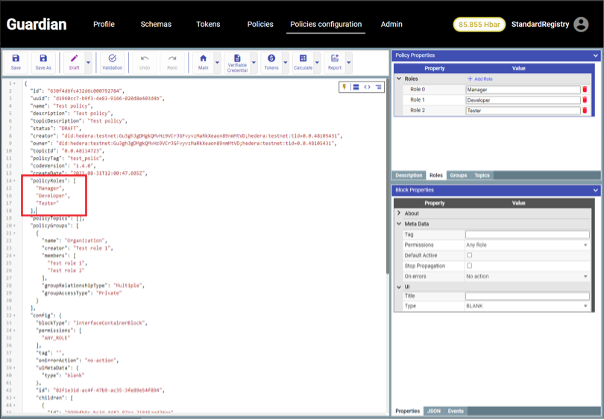Run policy Validation from the toolbar
The height and width of the screenshot is (420, 604).
112,61
